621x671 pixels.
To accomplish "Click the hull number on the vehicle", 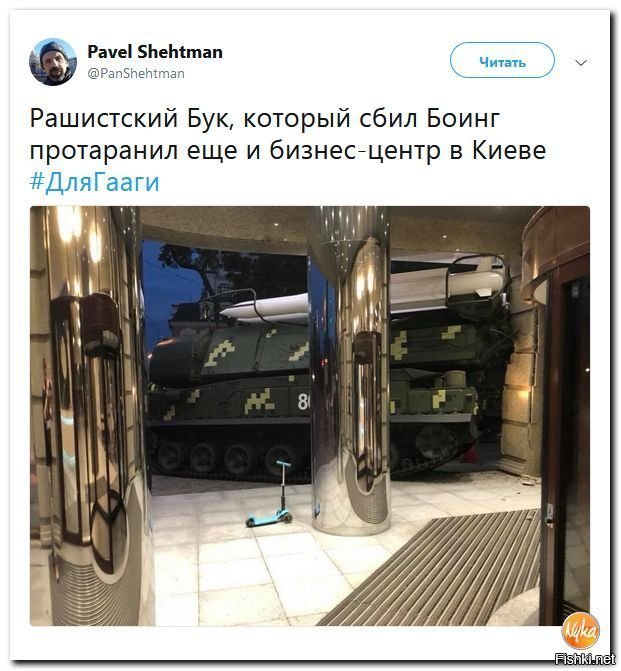I will pos(303,402).
